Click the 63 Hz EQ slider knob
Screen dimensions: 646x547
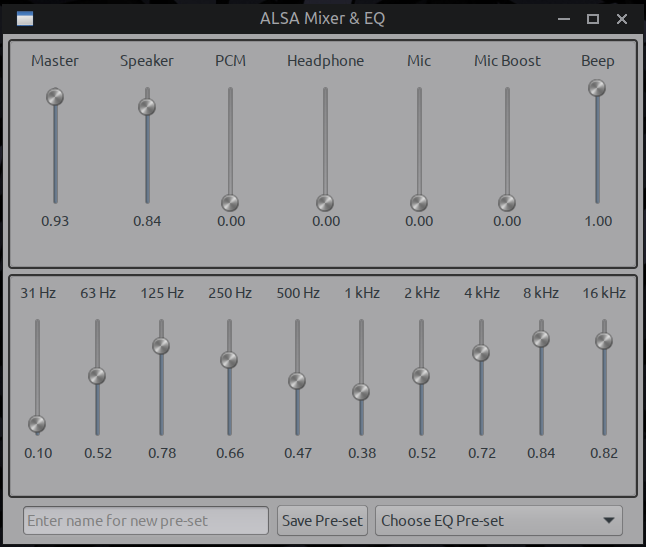97,376
